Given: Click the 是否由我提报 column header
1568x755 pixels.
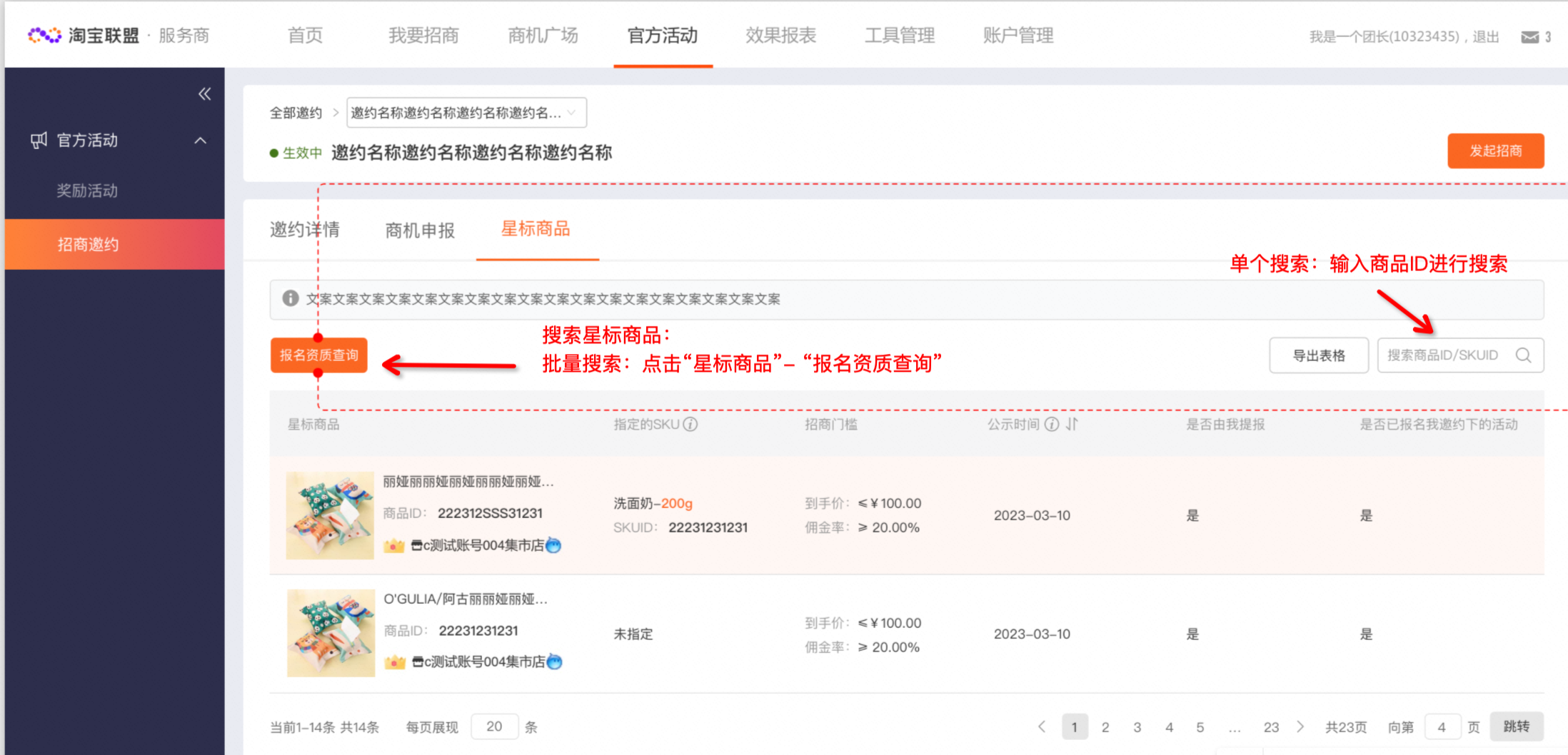Looking at the screenshot, I should (1225, 425).
